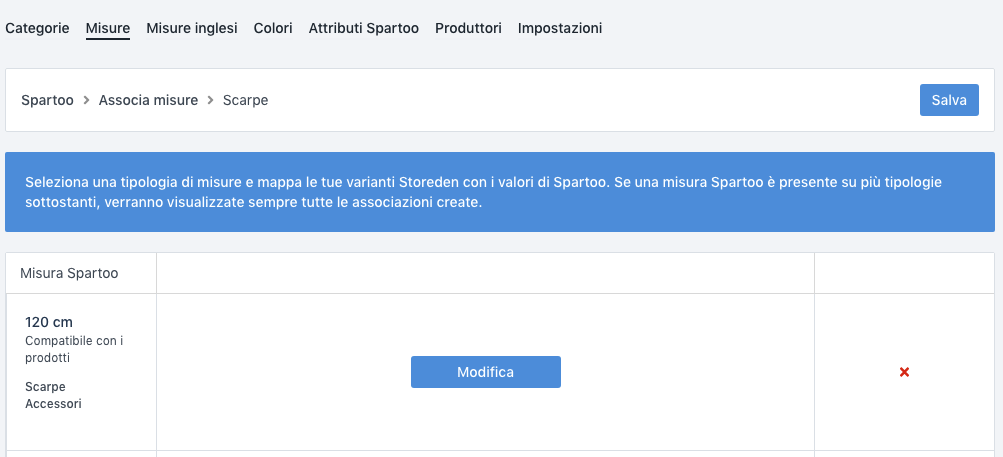The width and height of the screenshot is (1003, 457).
Task: Navigate to Spartoo in the breadcrumb
Action: pyautogui.click(x=47, y=100)
